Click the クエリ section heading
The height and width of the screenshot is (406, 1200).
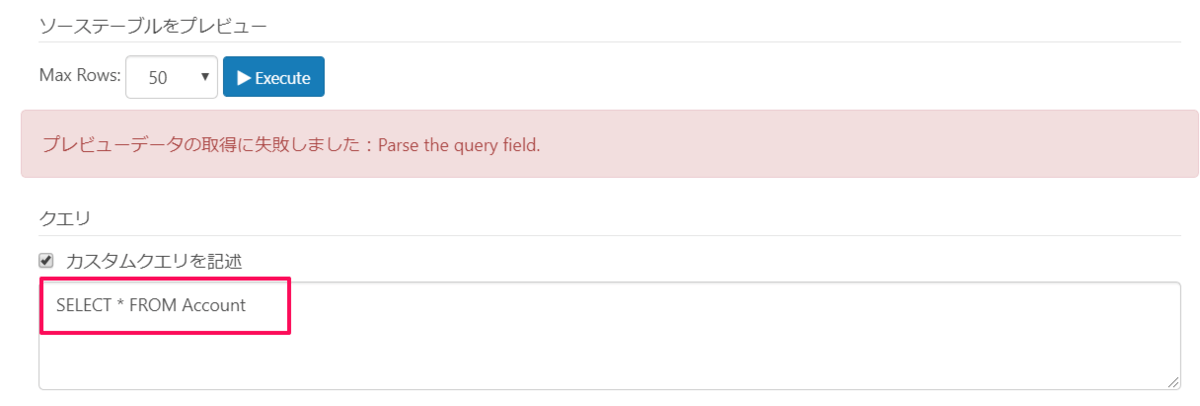(x=65, y=216)
